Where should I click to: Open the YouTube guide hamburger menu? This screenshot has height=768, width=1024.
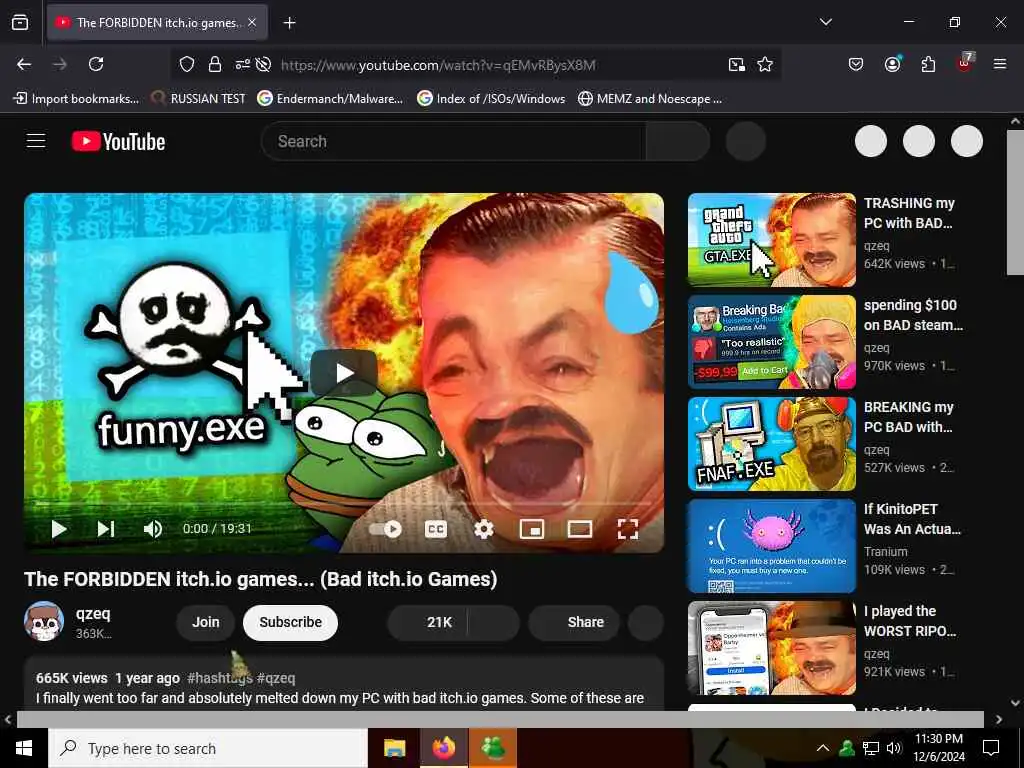36,140
